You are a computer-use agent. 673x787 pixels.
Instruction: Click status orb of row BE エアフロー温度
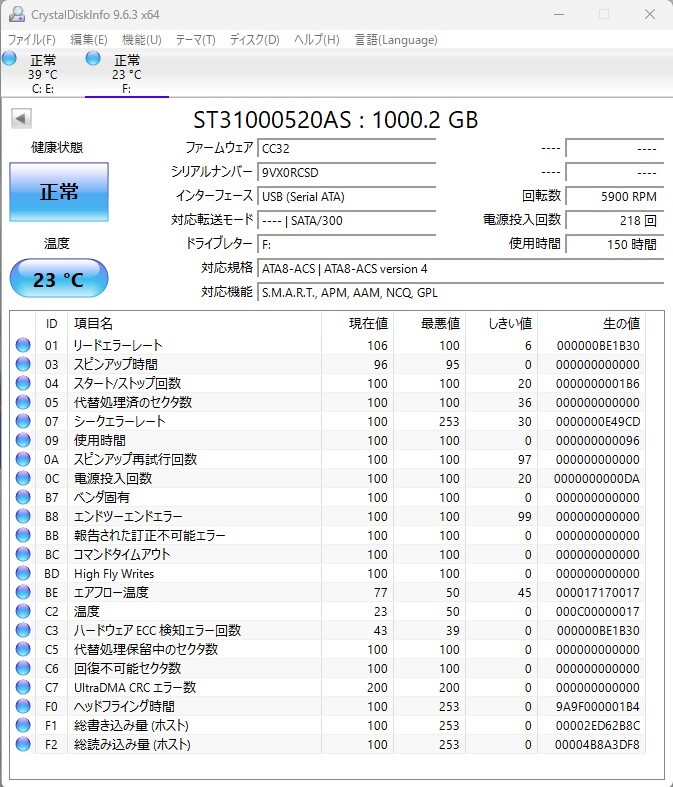click(x=23, y=592)
